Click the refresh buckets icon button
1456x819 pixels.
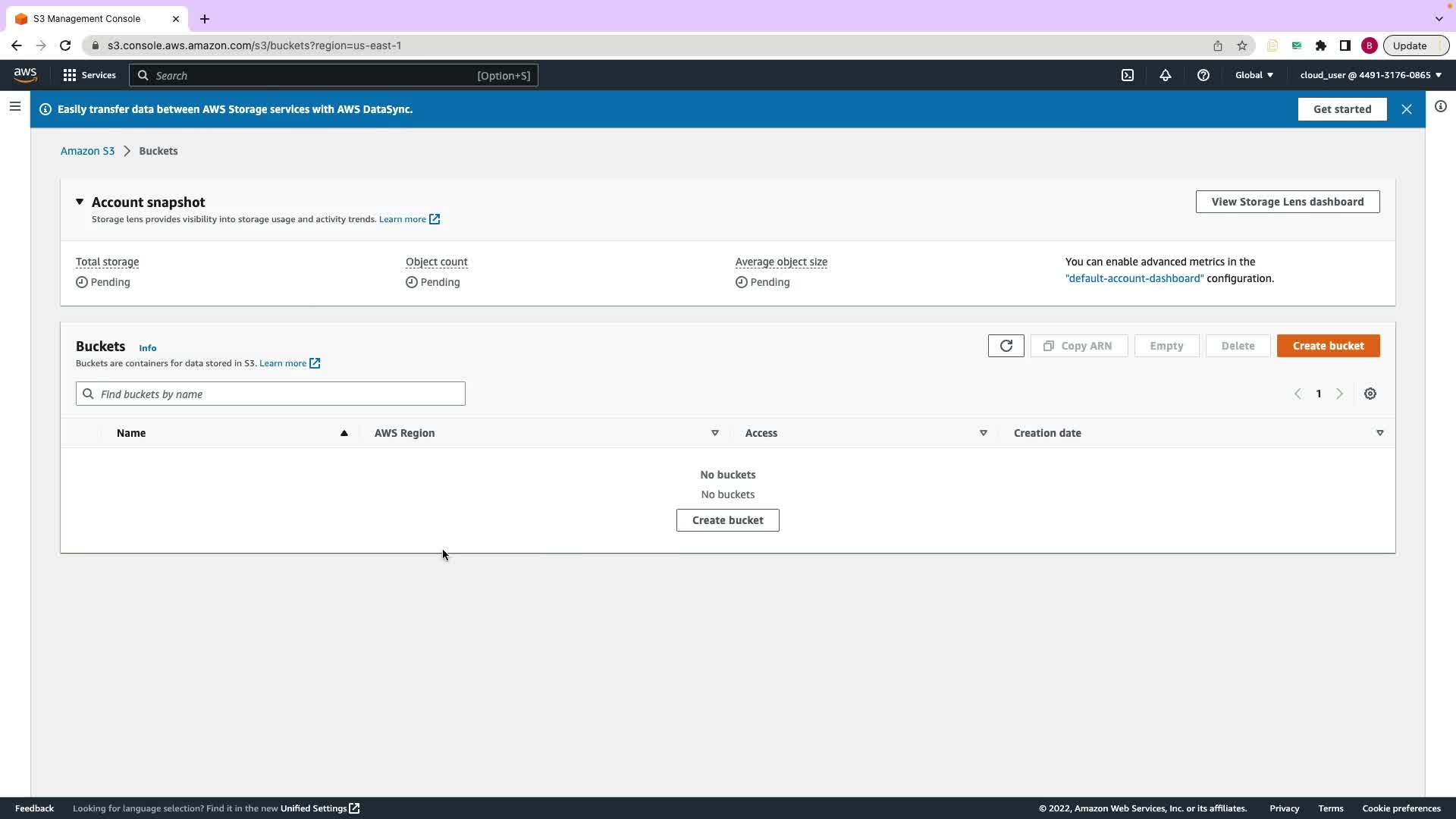click(x=1006, y=346)
